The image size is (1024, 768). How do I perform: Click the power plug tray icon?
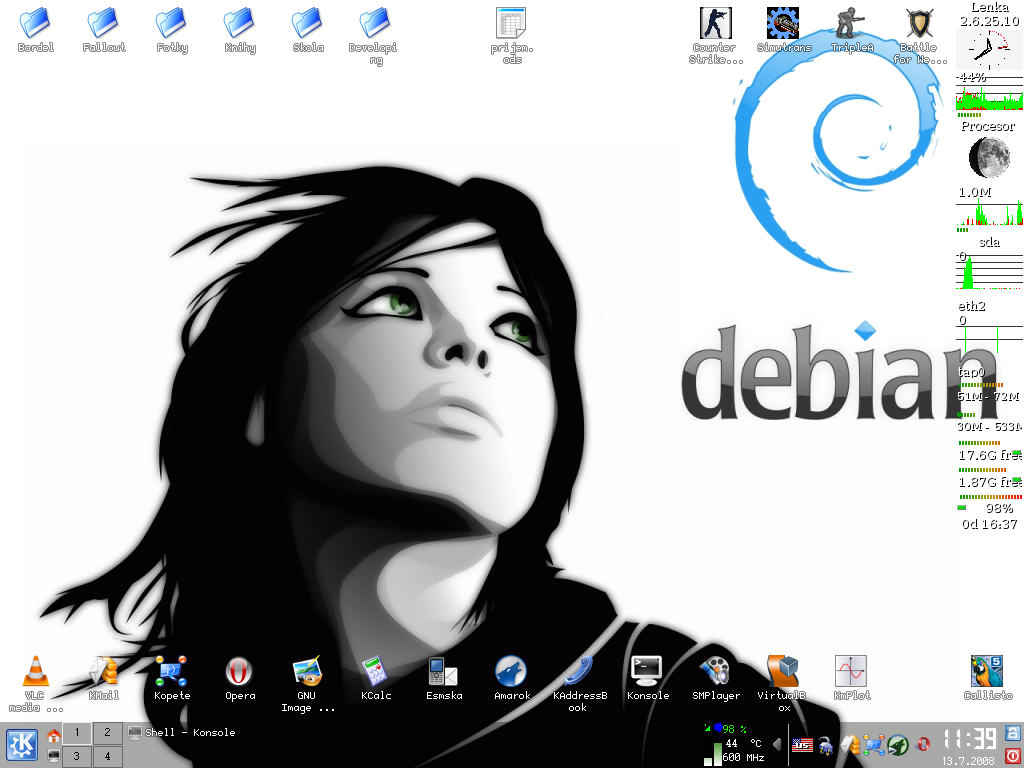tap(825, 744)
